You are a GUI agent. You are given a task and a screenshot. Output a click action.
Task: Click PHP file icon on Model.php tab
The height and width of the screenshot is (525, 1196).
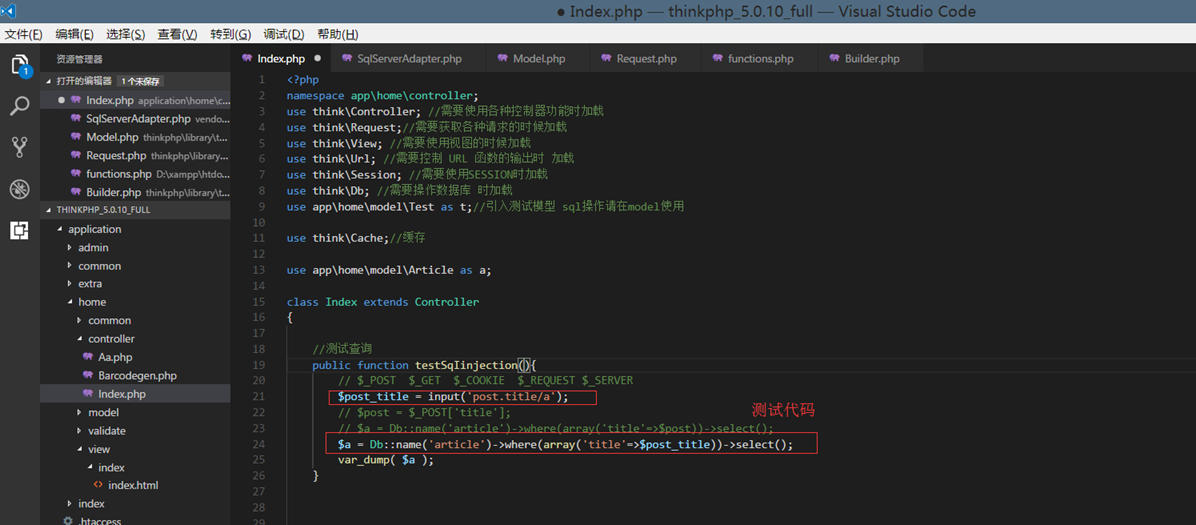click(502, 58)
